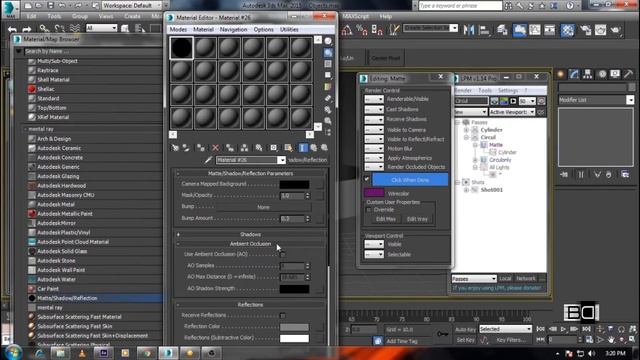The image size is (640, 360).
Task: Click the Bump map None button
Action: coord(263,207)
